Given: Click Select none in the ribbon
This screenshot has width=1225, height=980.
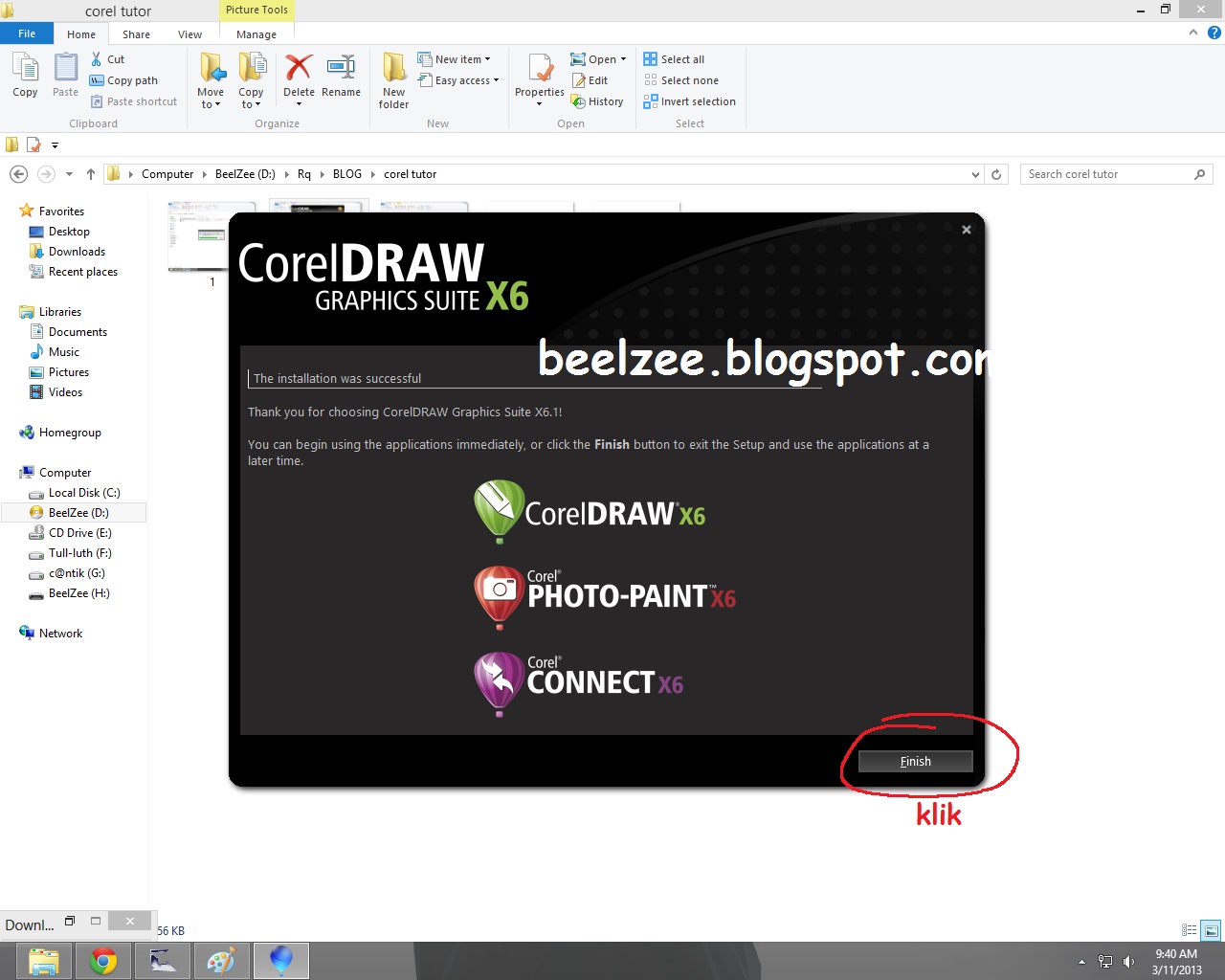Looking at the screenshot, I should tap(680, 80).
